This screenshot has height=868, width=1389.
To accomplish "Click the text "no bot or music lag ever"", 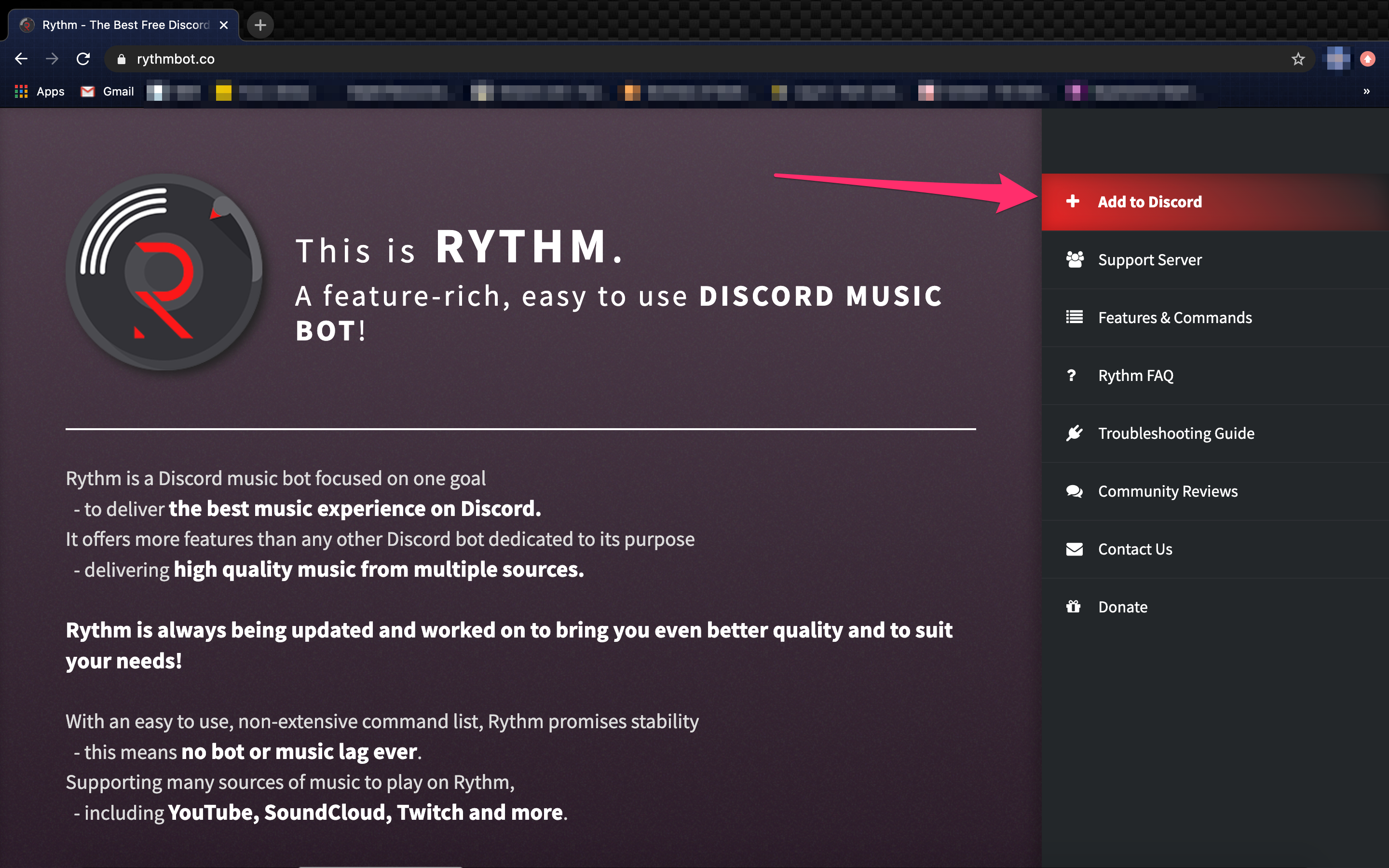I will click(299, 751).
